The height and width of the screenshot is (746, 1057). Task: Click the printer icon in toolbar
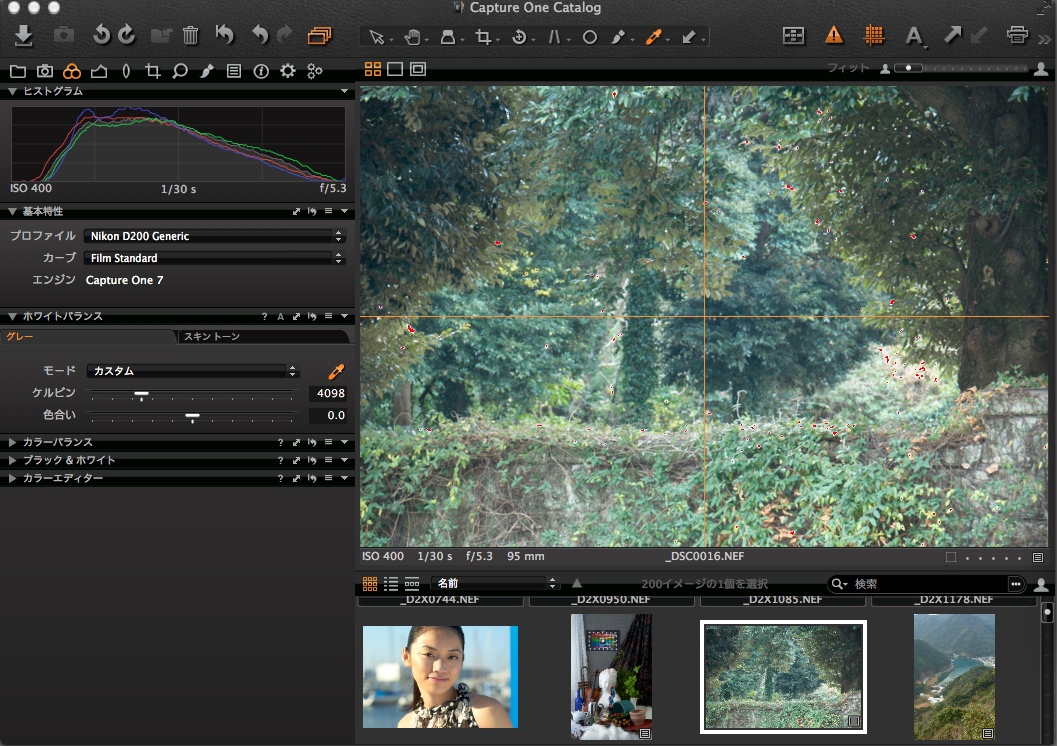1018,36
